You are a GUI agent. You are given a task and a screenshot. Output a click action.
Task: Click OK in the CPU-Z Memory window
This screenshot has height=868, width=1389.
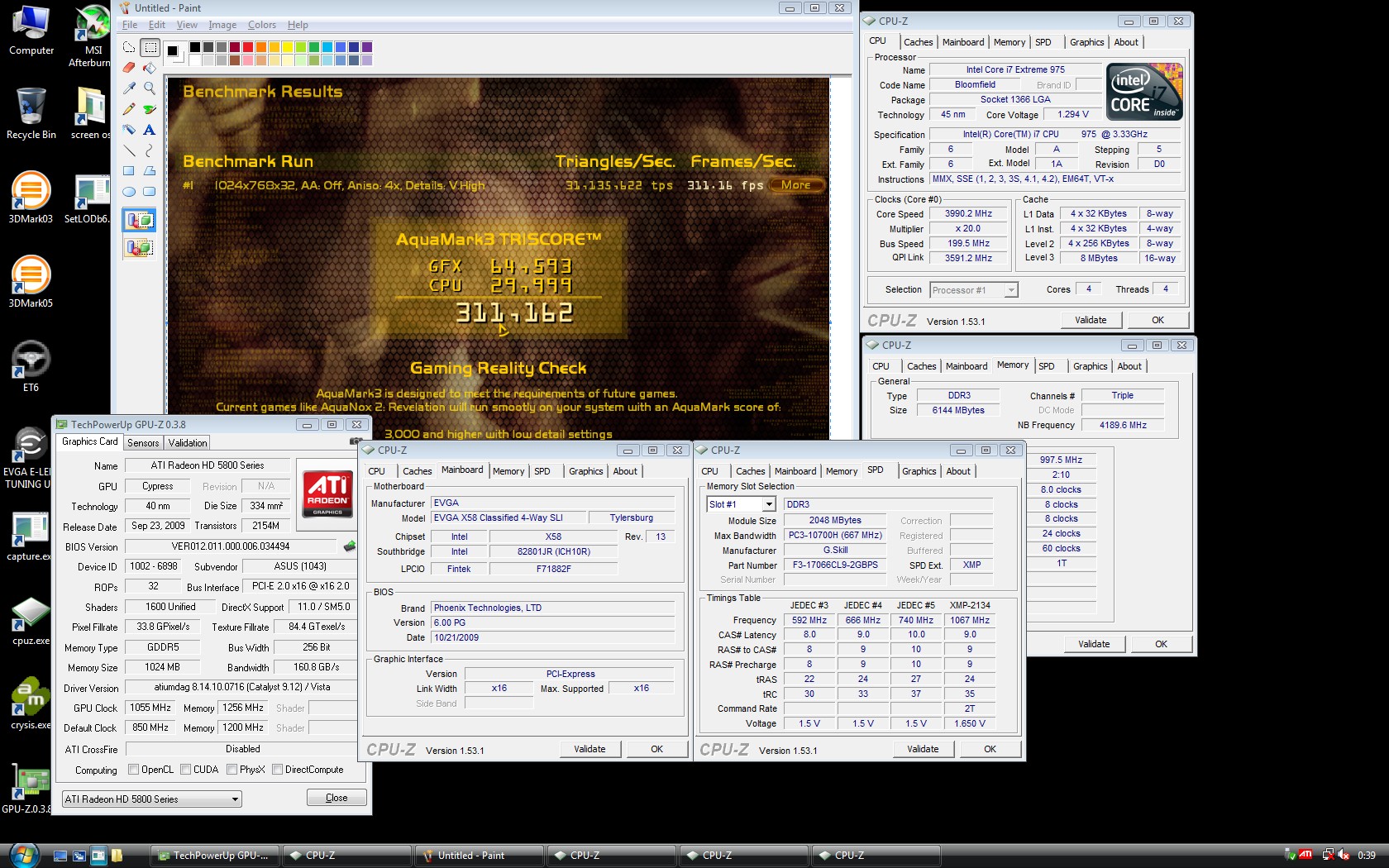click(1161, 644)
